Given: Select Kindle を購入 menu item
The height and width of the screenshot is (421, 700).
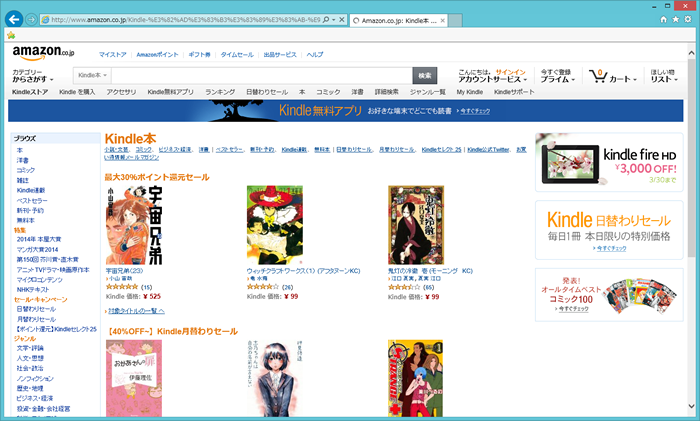Looking at the screenshot, I should point(77,92).
